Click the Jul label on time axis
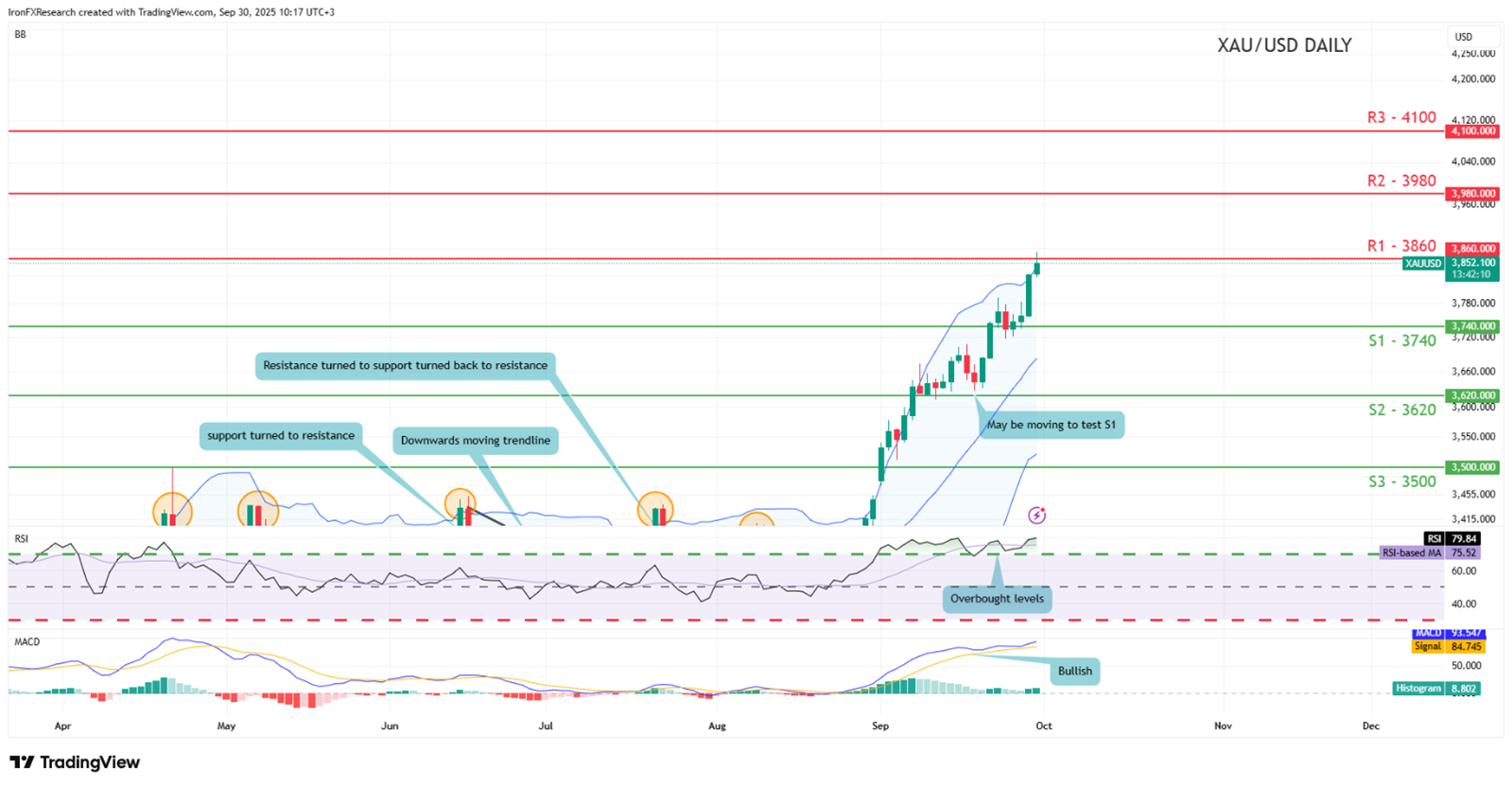The image size is (1512, 787). point(546,726)
